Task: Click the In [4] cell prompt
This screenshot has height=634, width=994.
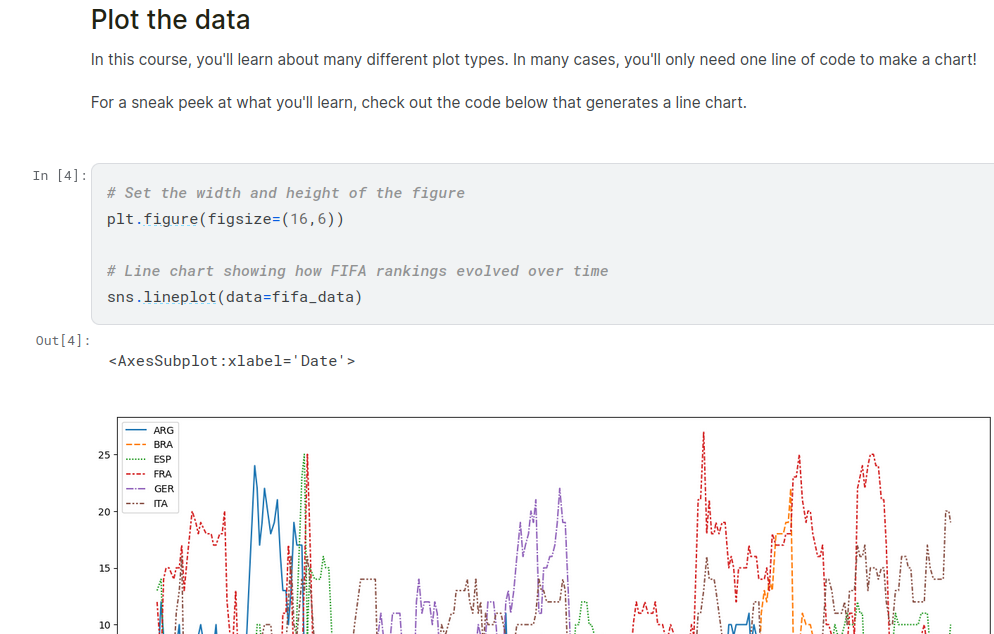Action: coord(59,176)
